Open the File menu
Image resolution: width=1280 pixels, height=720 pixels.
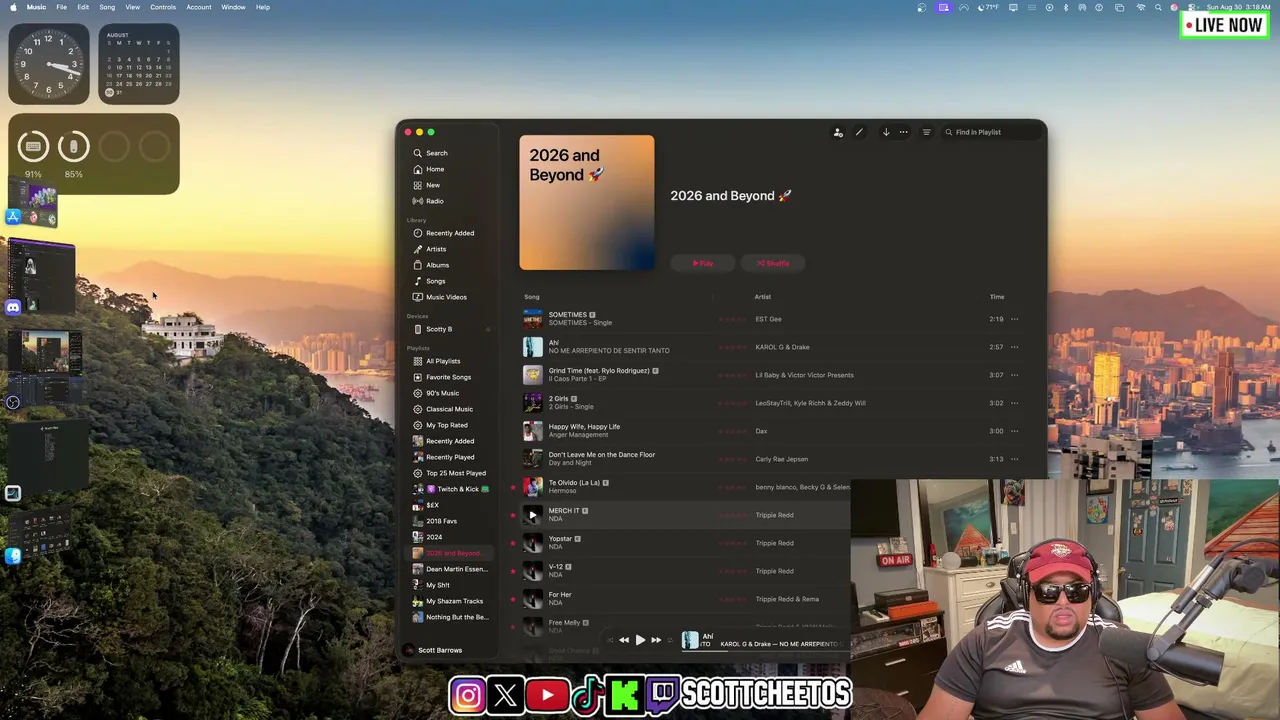click(x=61, y=7)
